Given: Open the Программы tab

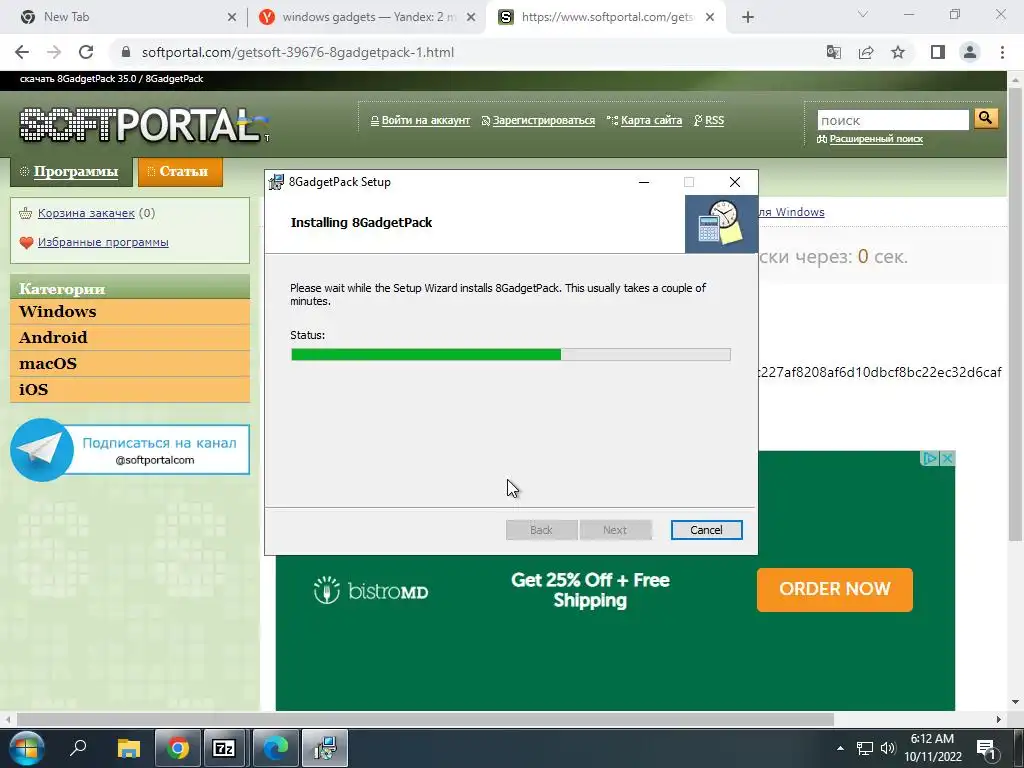Looking at the screenshot, I should coord(71,172).
